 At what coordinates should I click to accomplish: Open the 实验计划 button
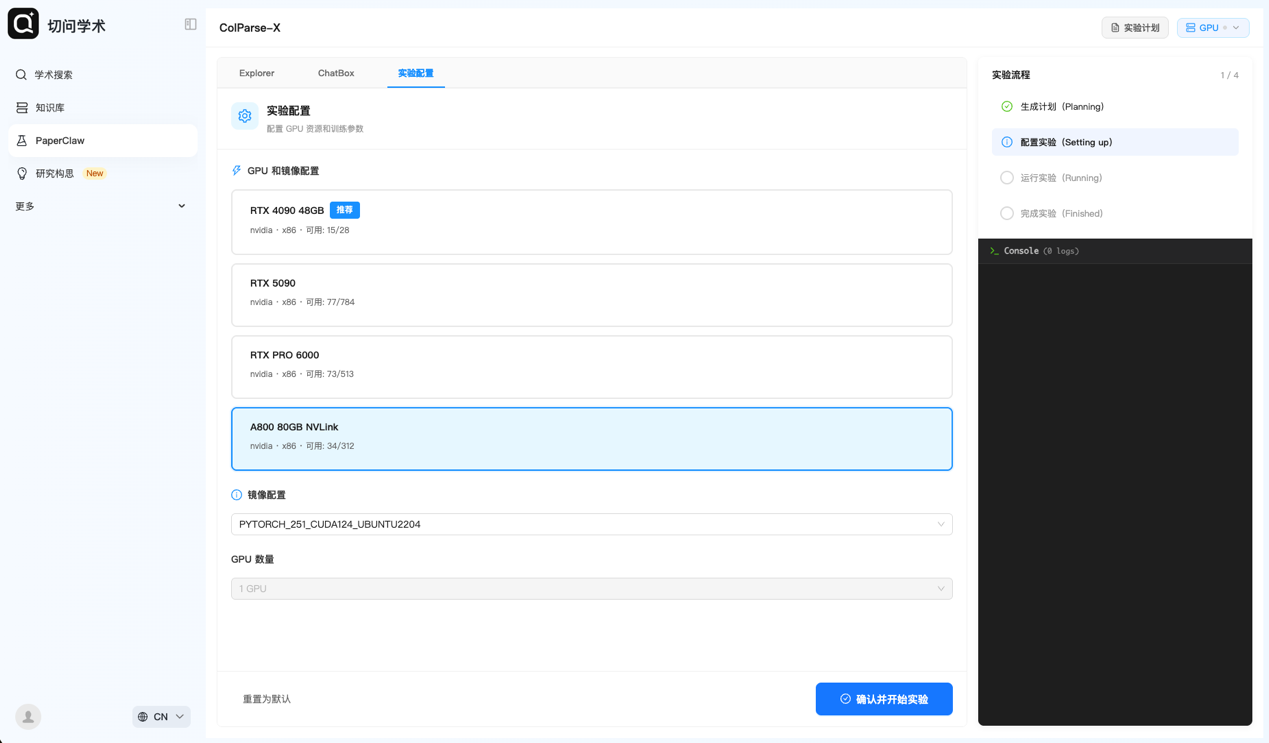1135,28
